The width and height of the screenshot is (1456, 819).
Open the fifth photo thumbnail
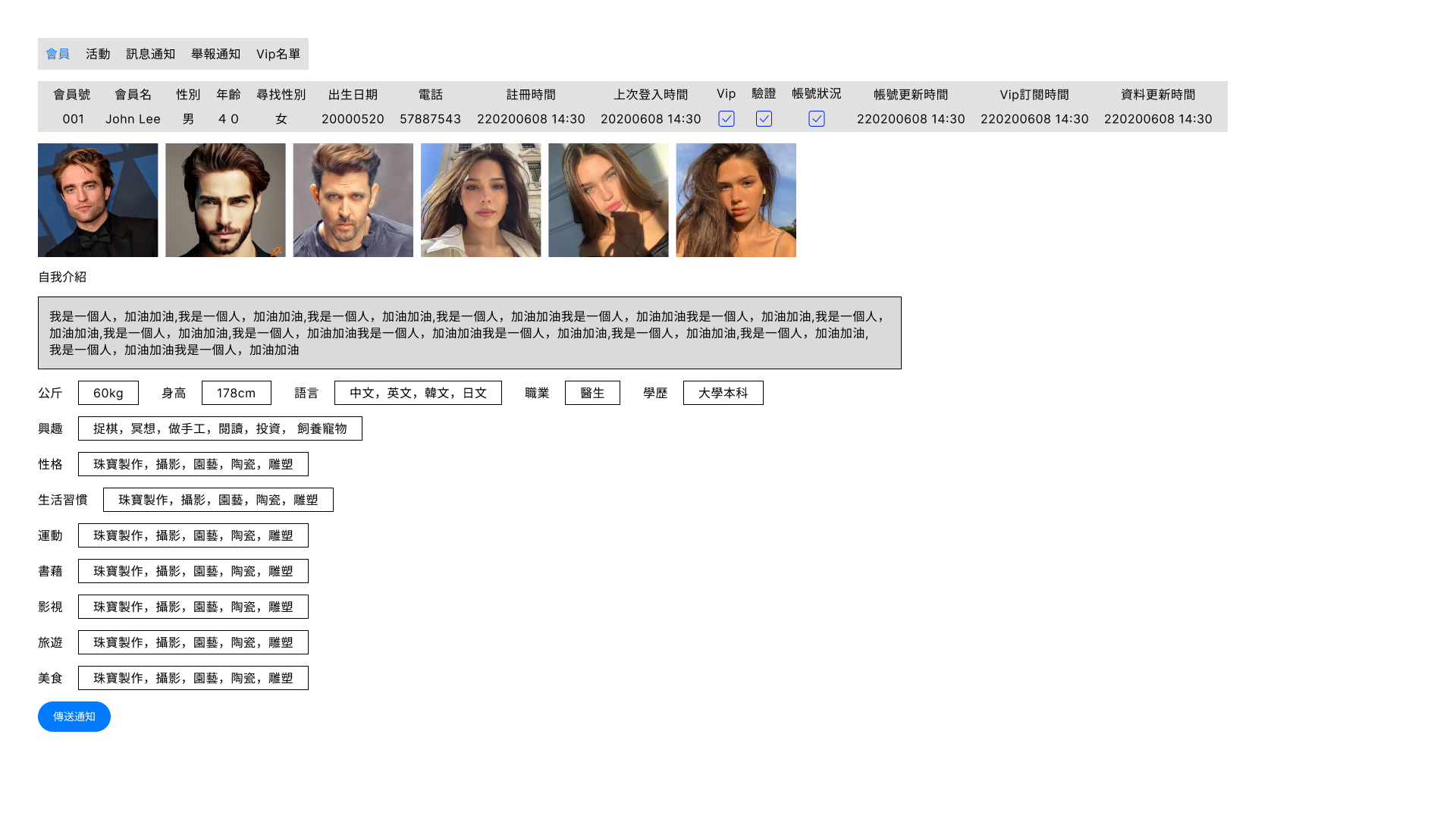tap(608, 200)
